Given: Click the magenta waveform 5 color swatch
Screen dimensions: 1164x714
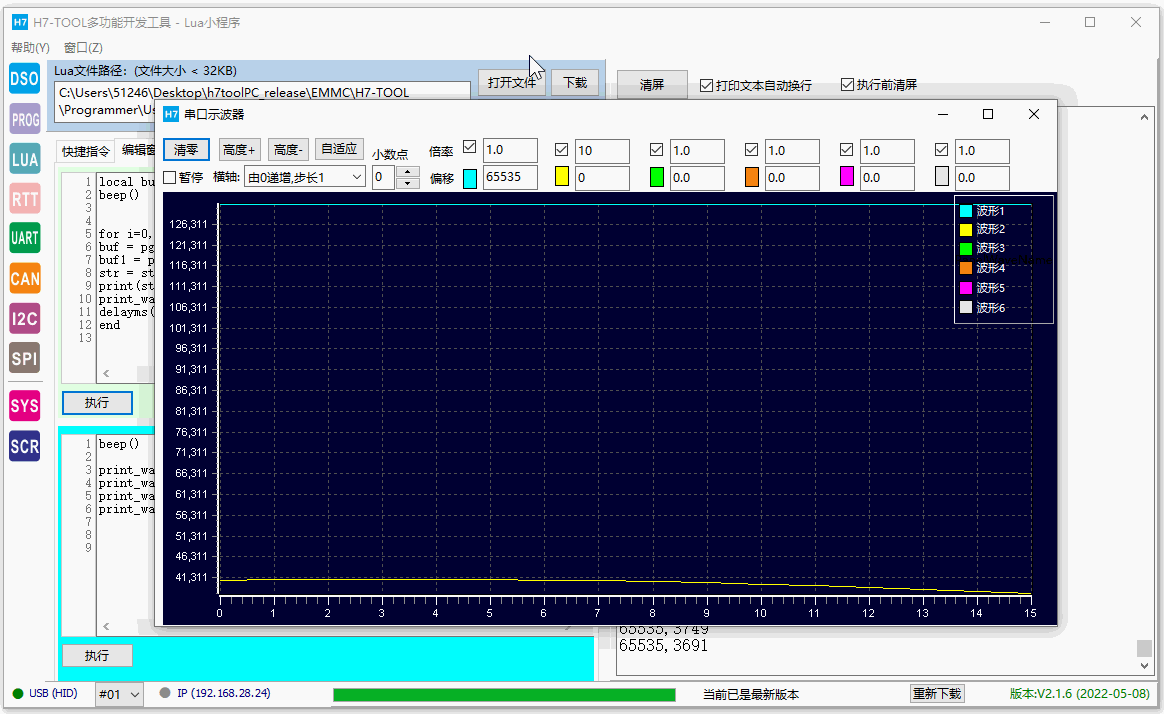Looking at the screenshot, I should click(x=847, y=177).
